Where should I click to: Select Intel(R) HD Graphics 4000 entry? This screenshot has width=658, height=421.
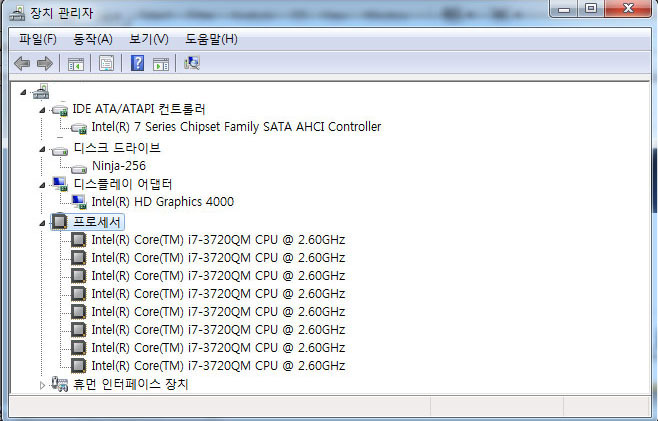[x=163, y=202]
